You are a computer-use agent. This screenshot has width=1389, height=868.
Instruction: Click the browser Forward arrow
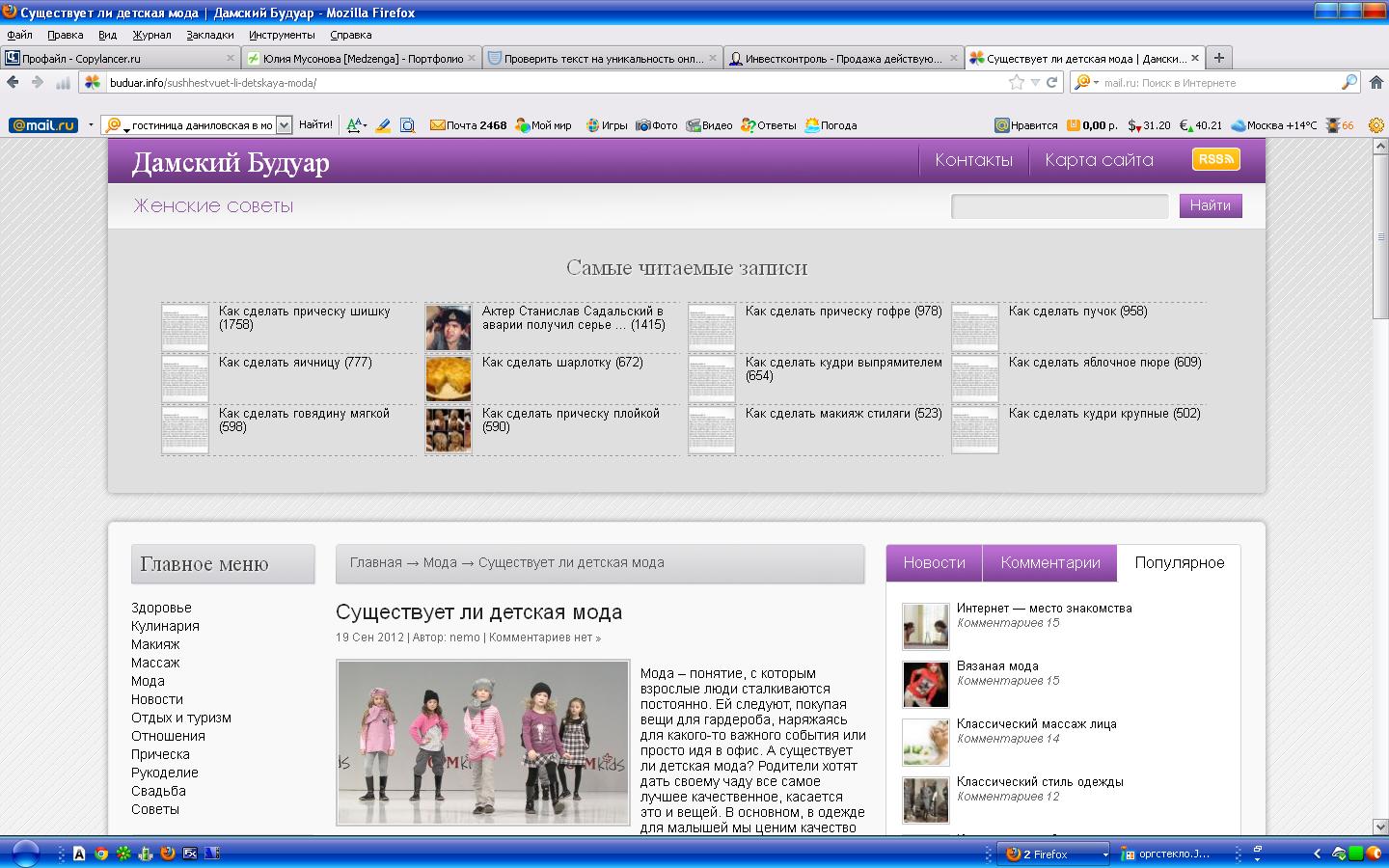pos(38,83)
